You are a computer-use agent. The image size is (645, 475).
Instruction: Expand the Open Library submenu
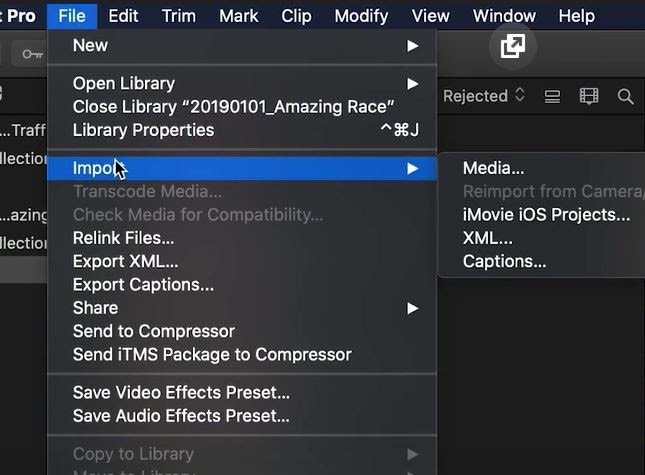pos(242,84)
